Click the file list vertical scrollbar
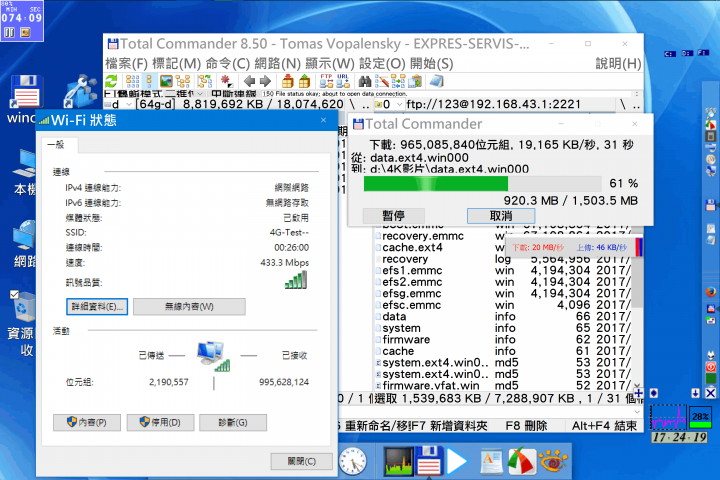Image resolution: width=720 pixels, height=480 pixels. click(x=637, y=308)
